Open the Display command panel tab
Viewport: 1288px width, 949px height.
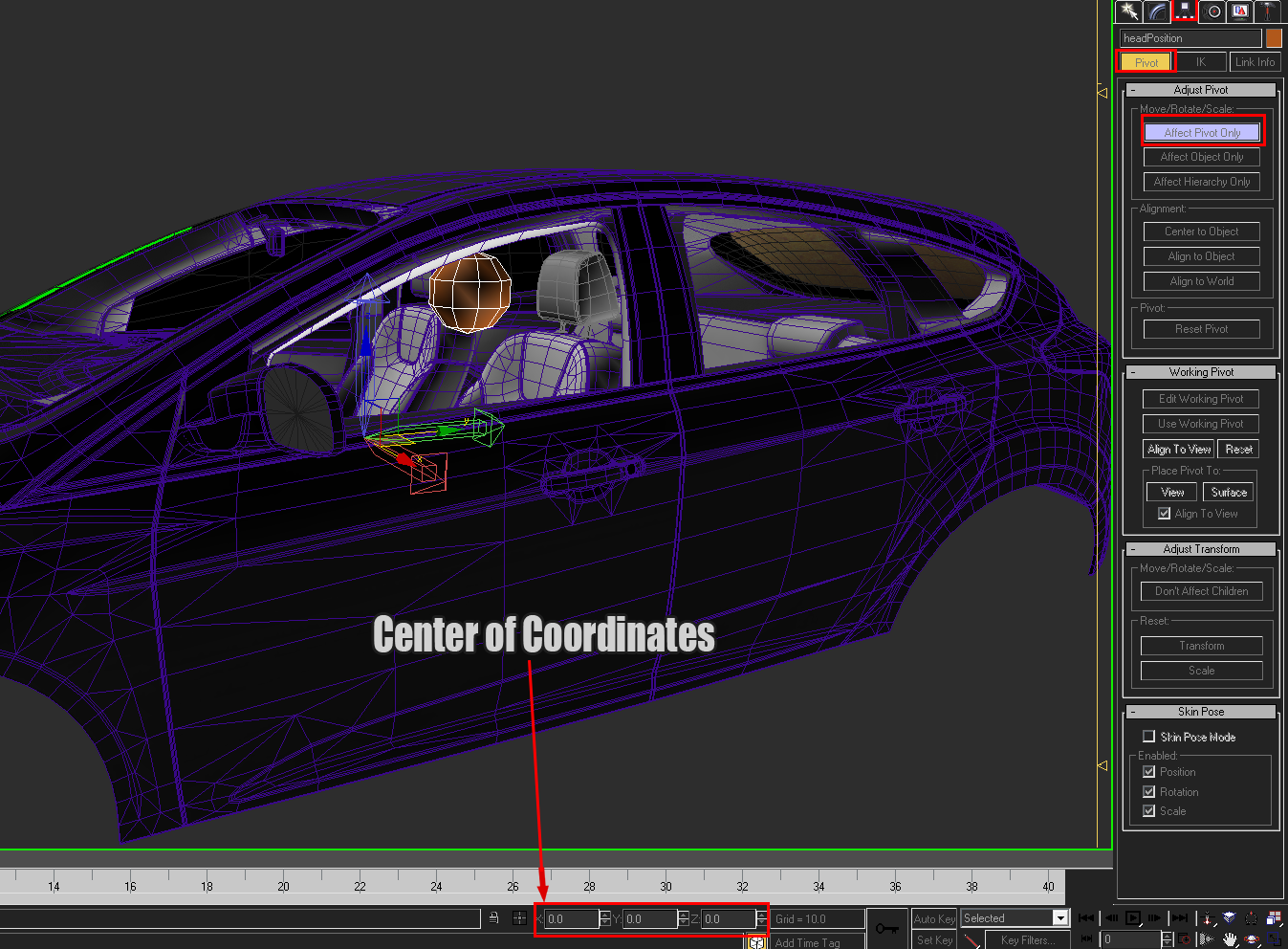(1240, 11)
